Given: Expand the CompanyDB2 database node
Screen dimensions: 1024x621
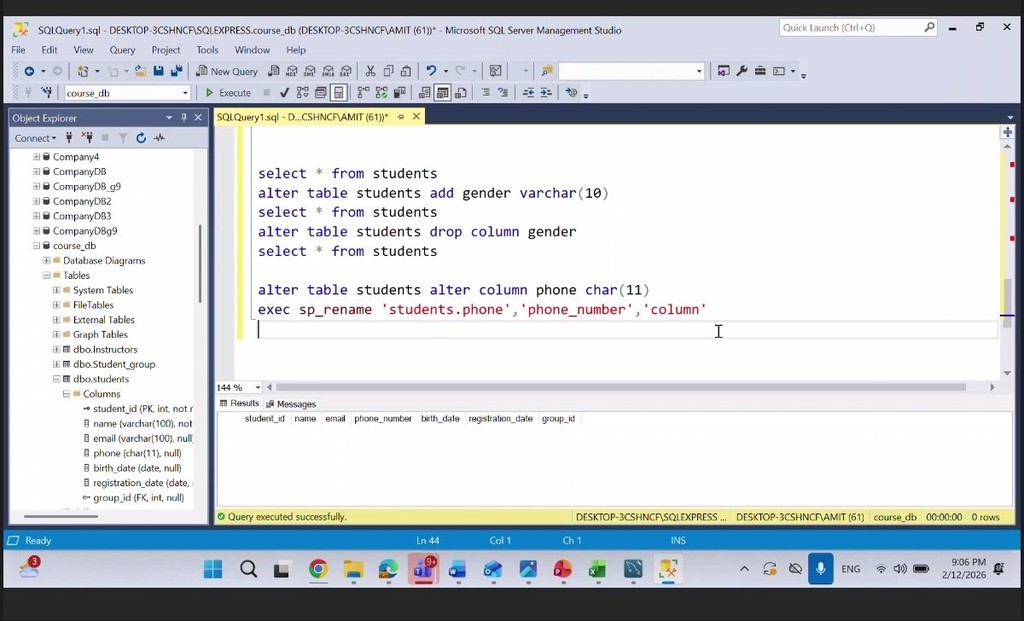Looking at the screenshot, I should click(37, 201).
